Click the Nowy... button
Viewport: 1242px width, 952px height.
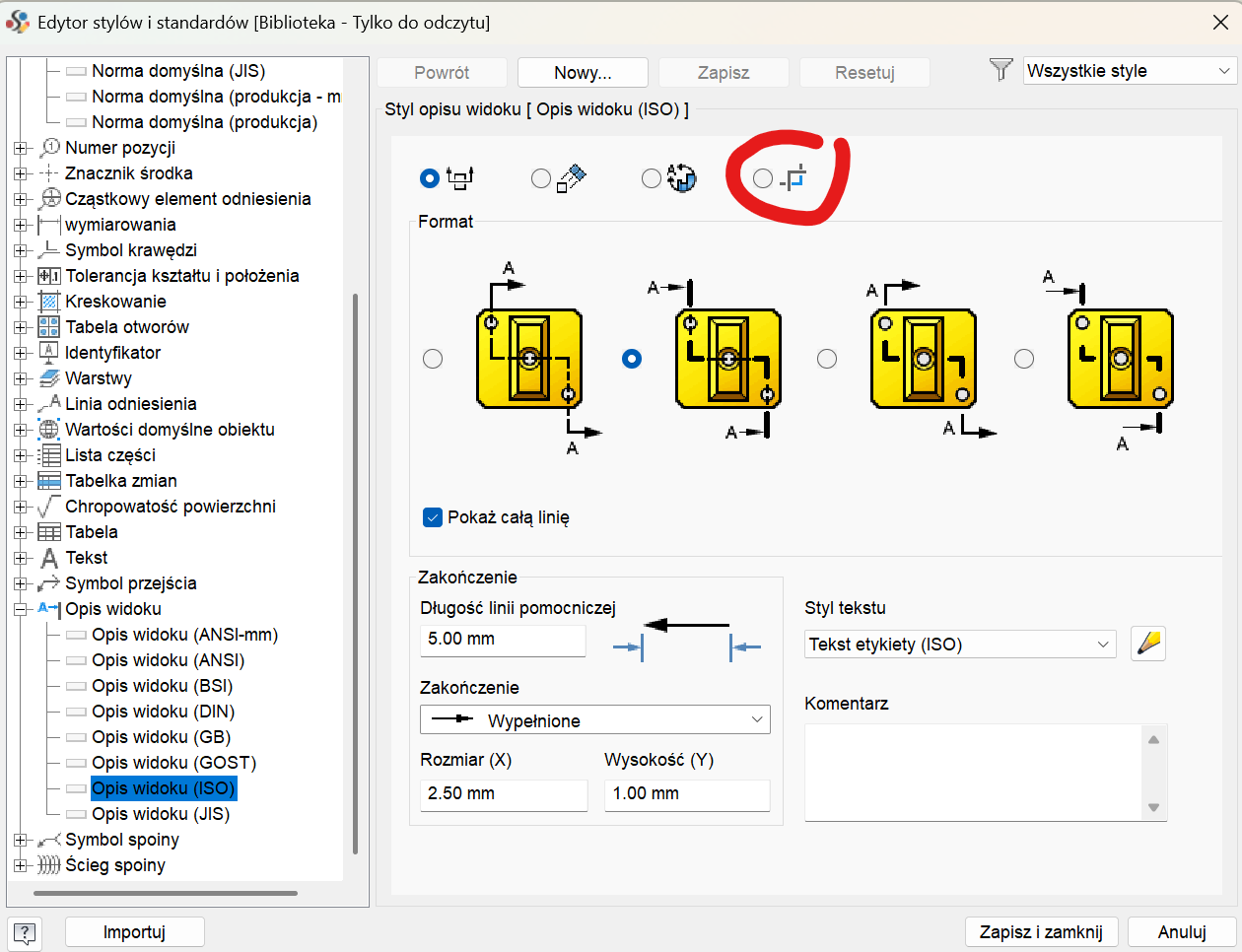[x=583, y=72]
